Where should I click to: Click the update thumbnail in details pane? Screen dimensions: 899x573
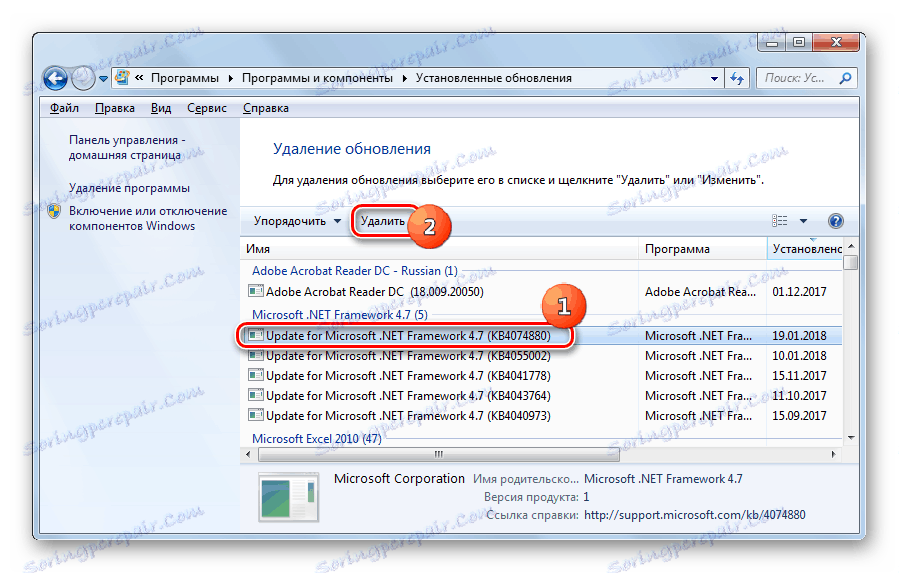288,497
